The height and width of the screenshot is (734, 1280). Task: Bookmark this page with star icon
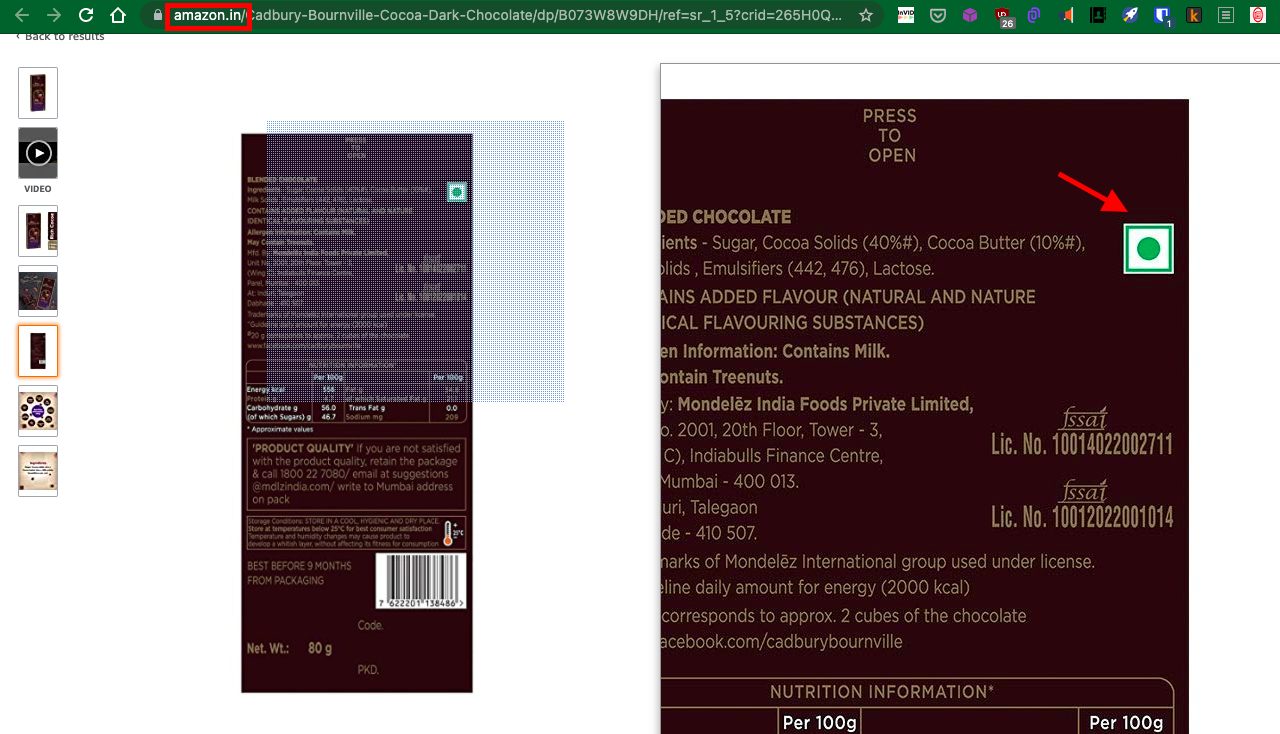click(866, 15)
